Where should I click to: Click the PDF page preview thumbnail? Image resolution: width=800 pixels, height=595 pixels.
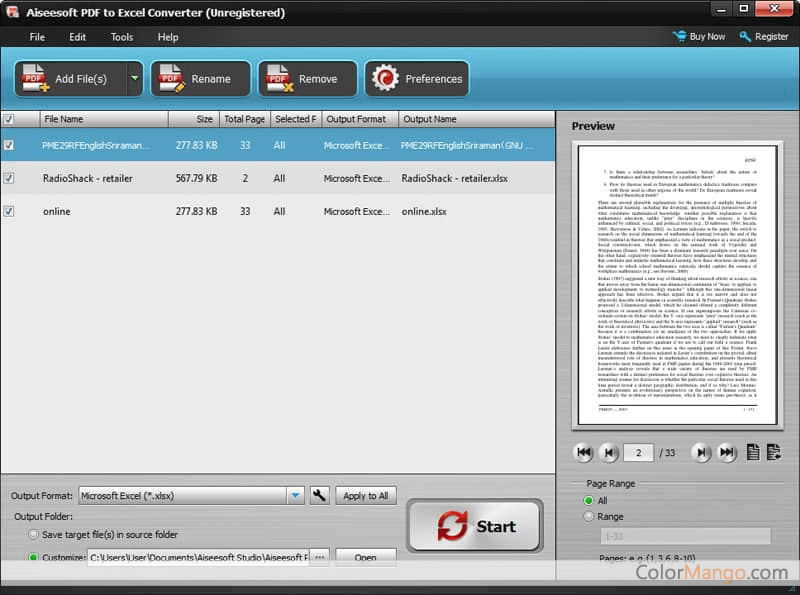[x=677, y=285]
